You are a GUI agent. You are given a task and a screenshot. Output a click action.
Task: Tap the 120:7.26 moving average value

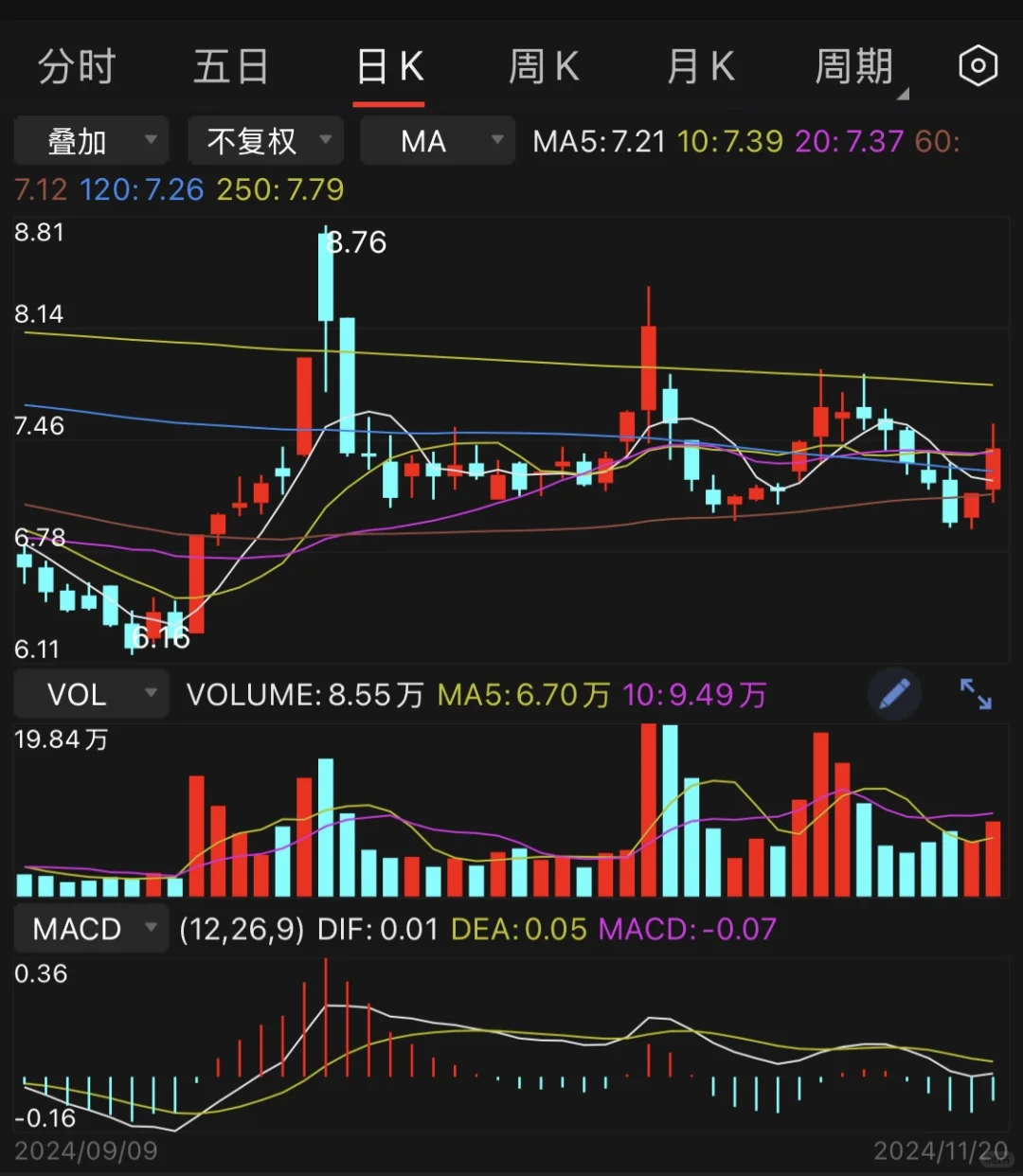coord(142,189)
